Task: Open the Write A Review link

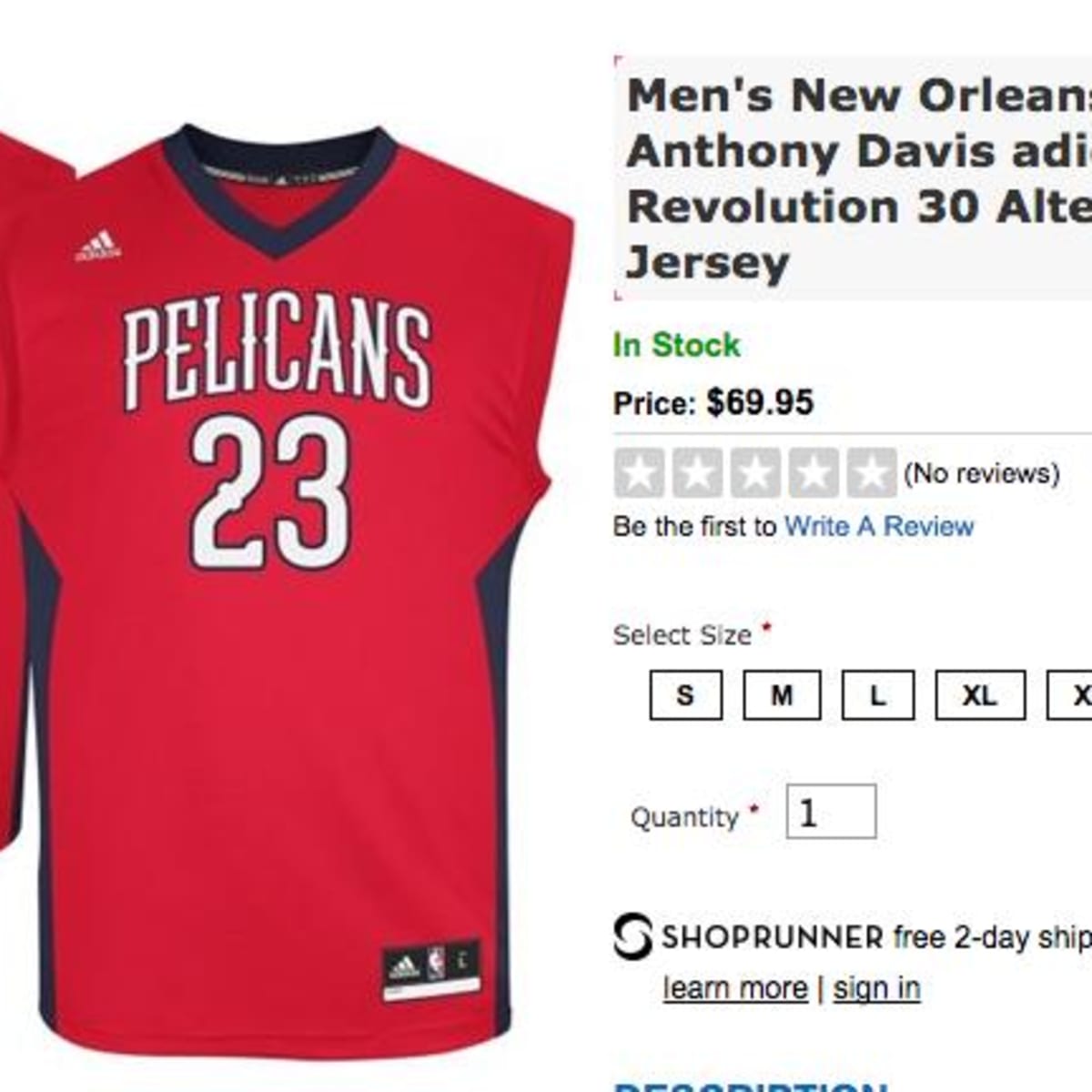Action: [879, 526]
